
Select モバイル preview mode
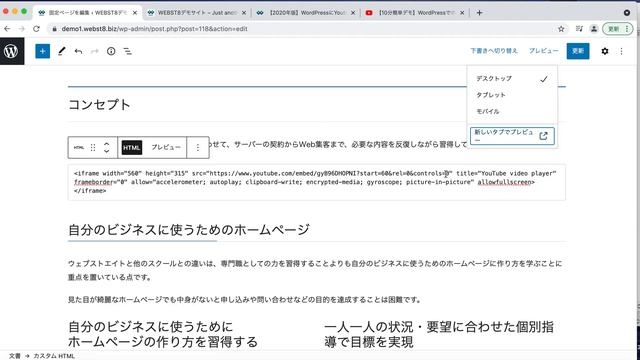(512, 111)
